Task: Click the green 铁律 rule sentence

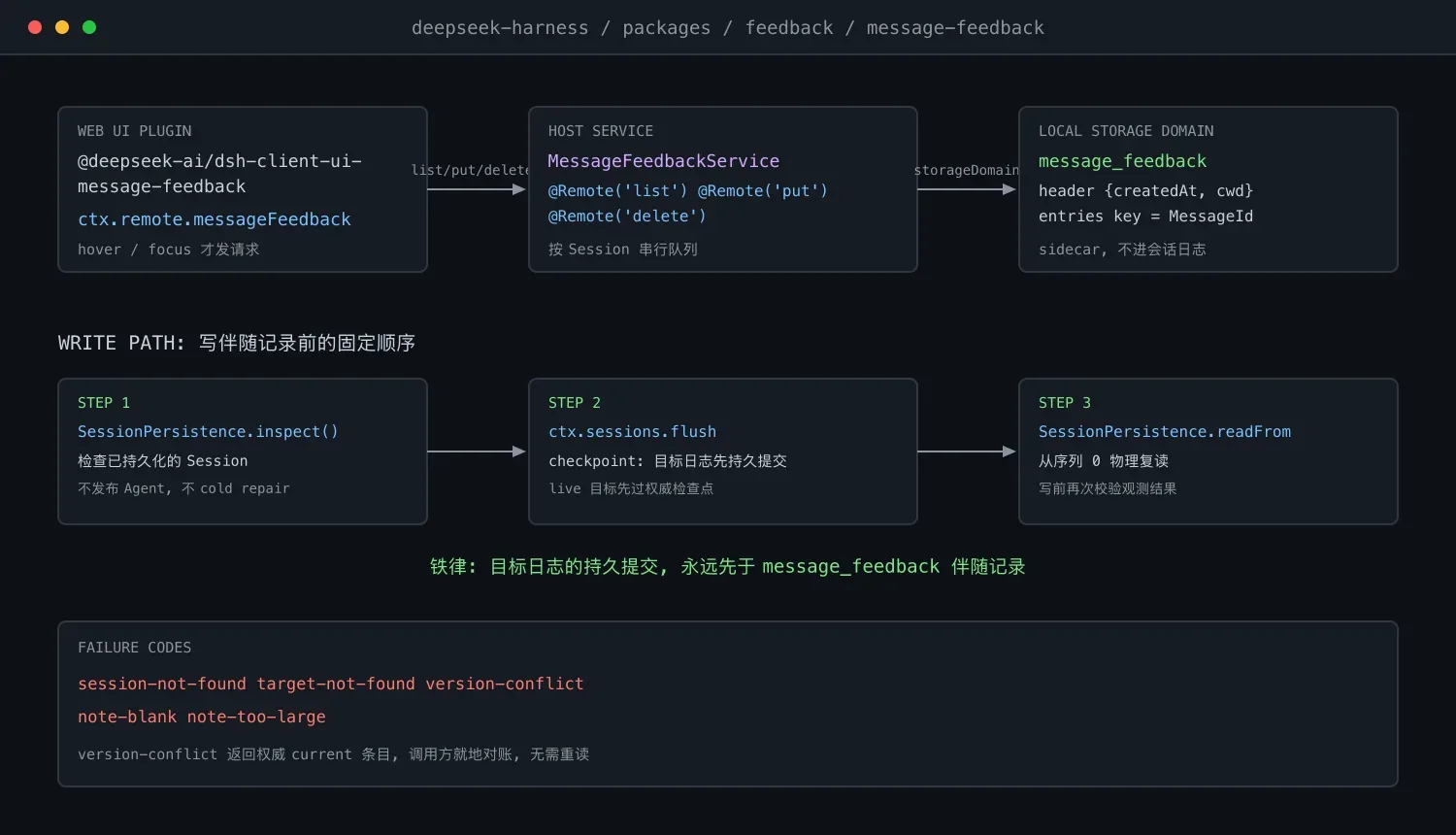Action: (x=728, y=566)
